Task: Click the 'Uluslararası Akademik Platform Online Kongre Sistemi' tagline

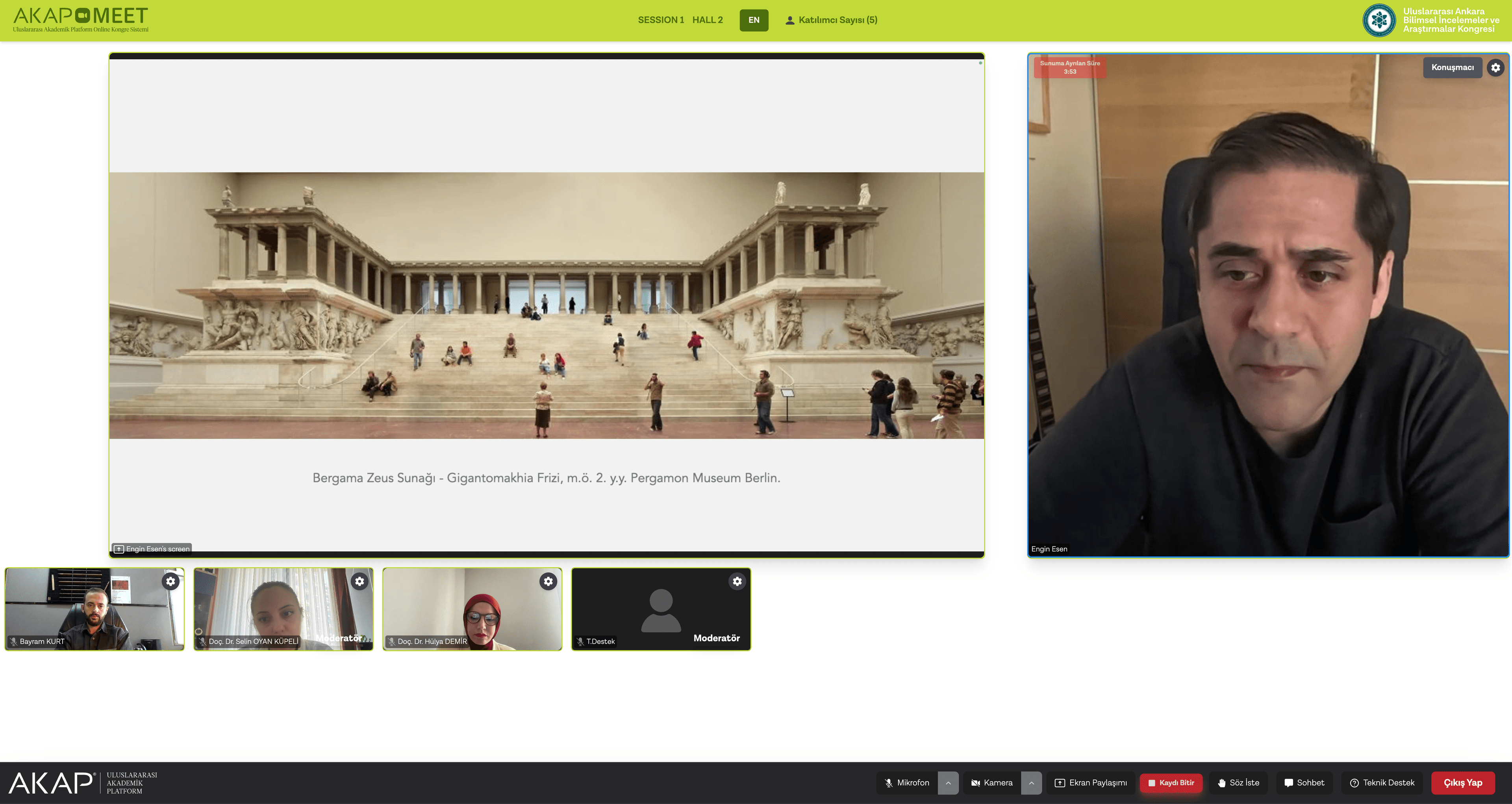Action: (x=80, y=30)
